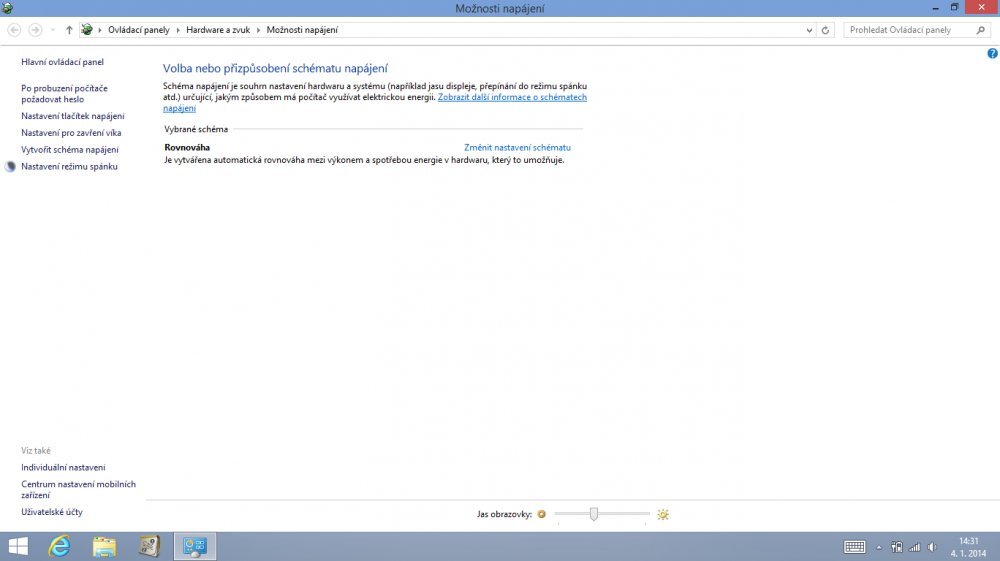Open Internet Explorer from the taskbar

[x=60, y=546]
